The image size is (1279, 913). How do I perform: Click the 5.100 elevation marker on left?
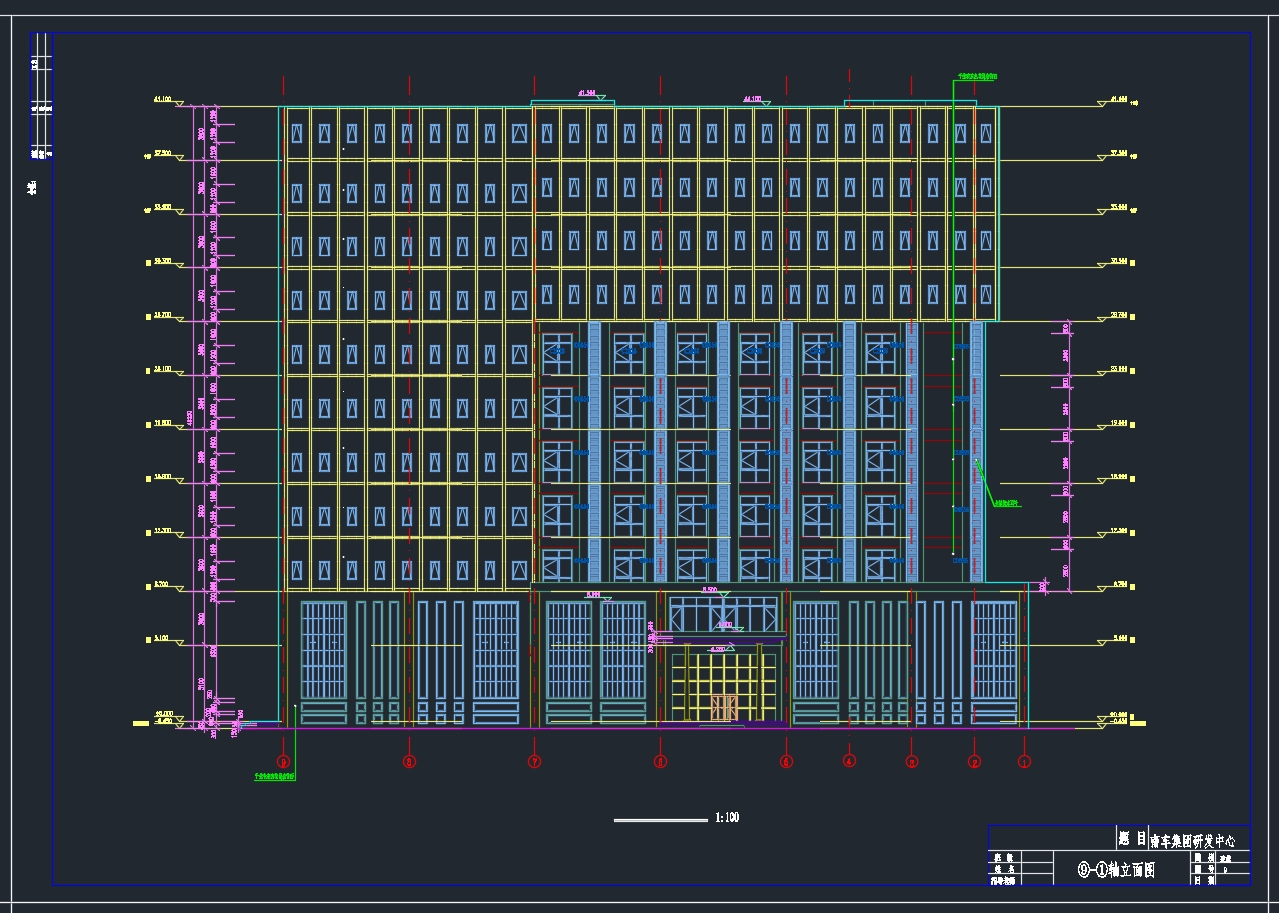click(x=163, y=639)
